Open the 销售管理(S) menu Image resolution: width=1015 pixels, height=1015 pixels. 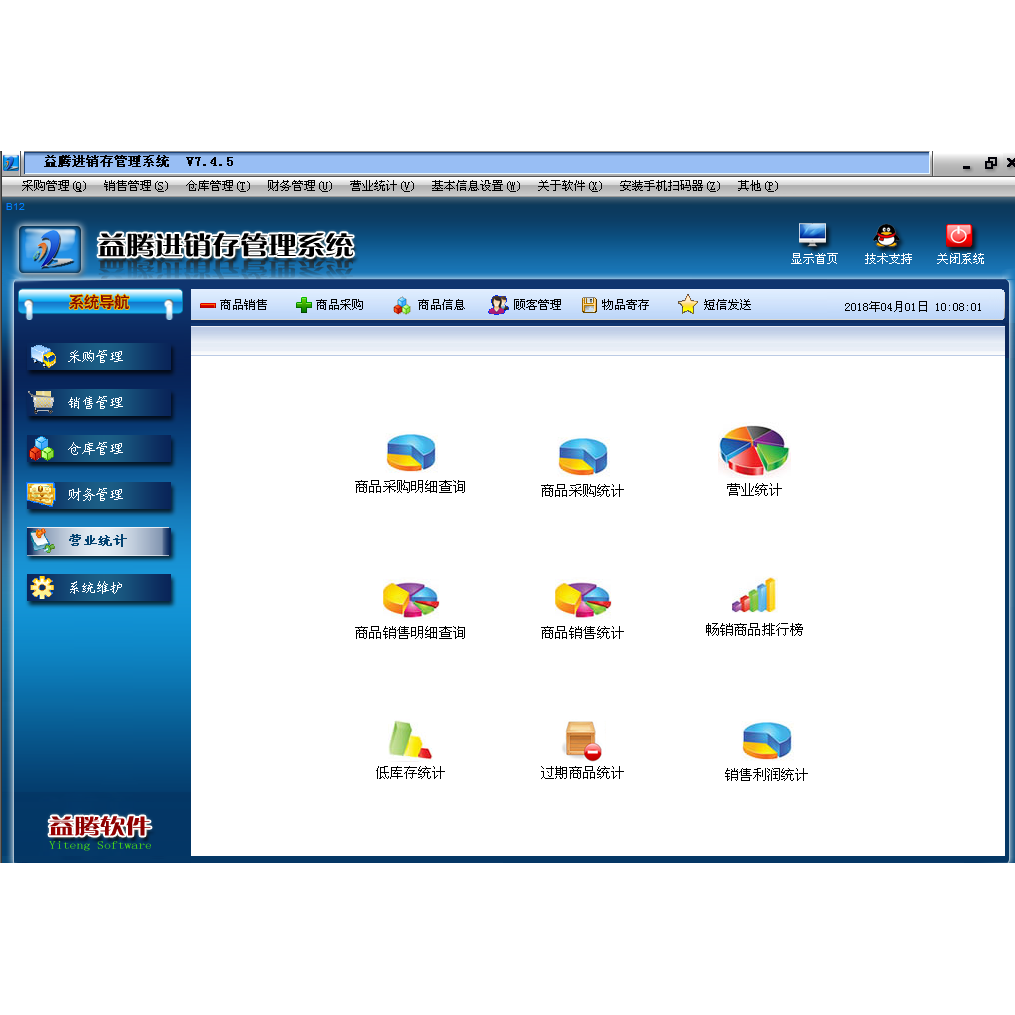(136, 186)
